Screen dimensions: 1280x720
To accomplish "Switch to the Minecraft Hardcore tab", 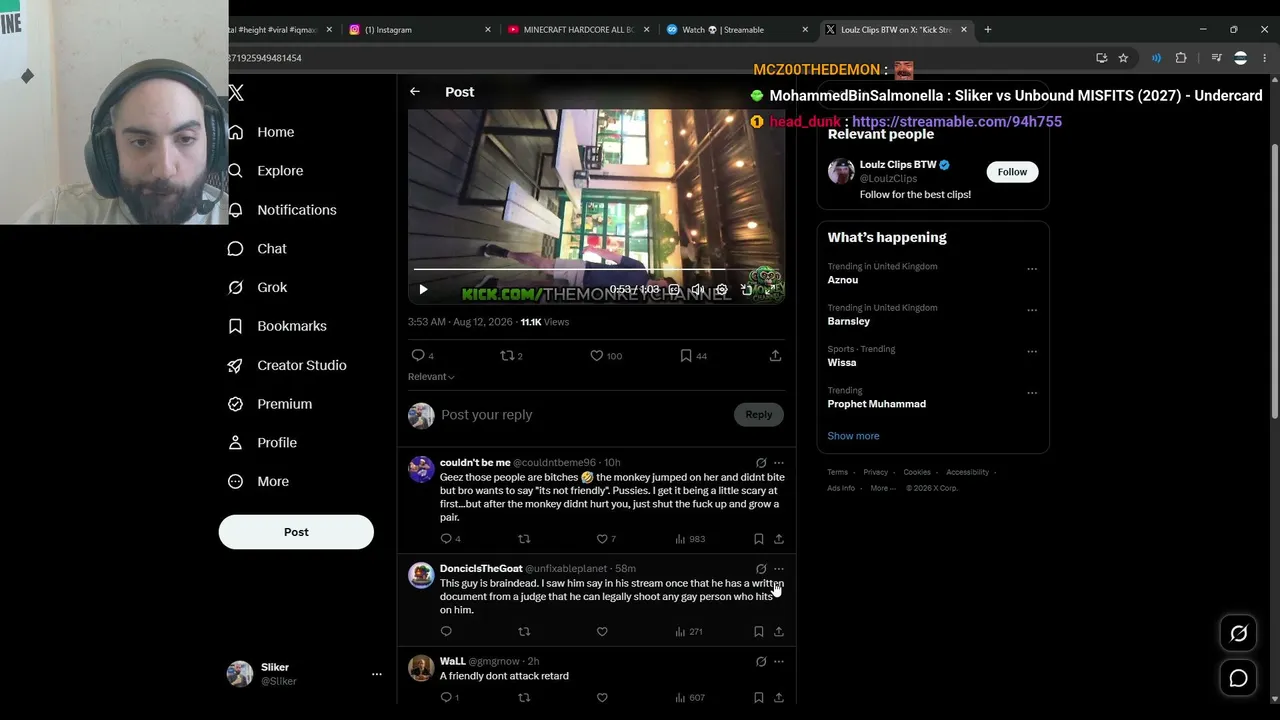I will click(580, 30).
